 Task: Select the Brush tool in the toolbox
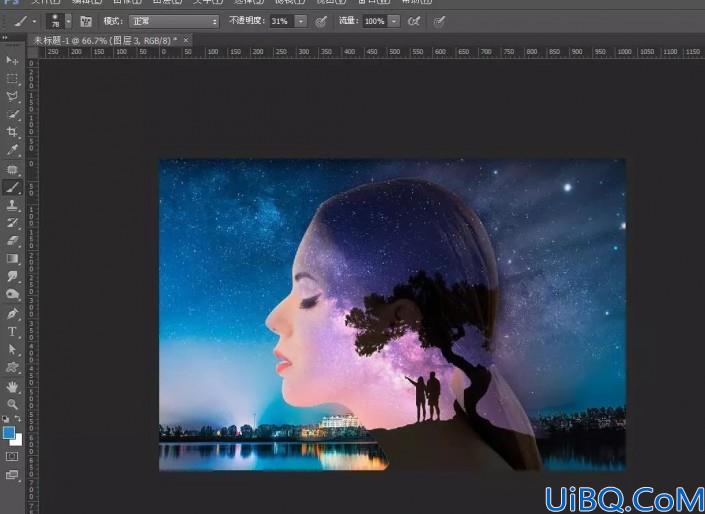[12, 188]
